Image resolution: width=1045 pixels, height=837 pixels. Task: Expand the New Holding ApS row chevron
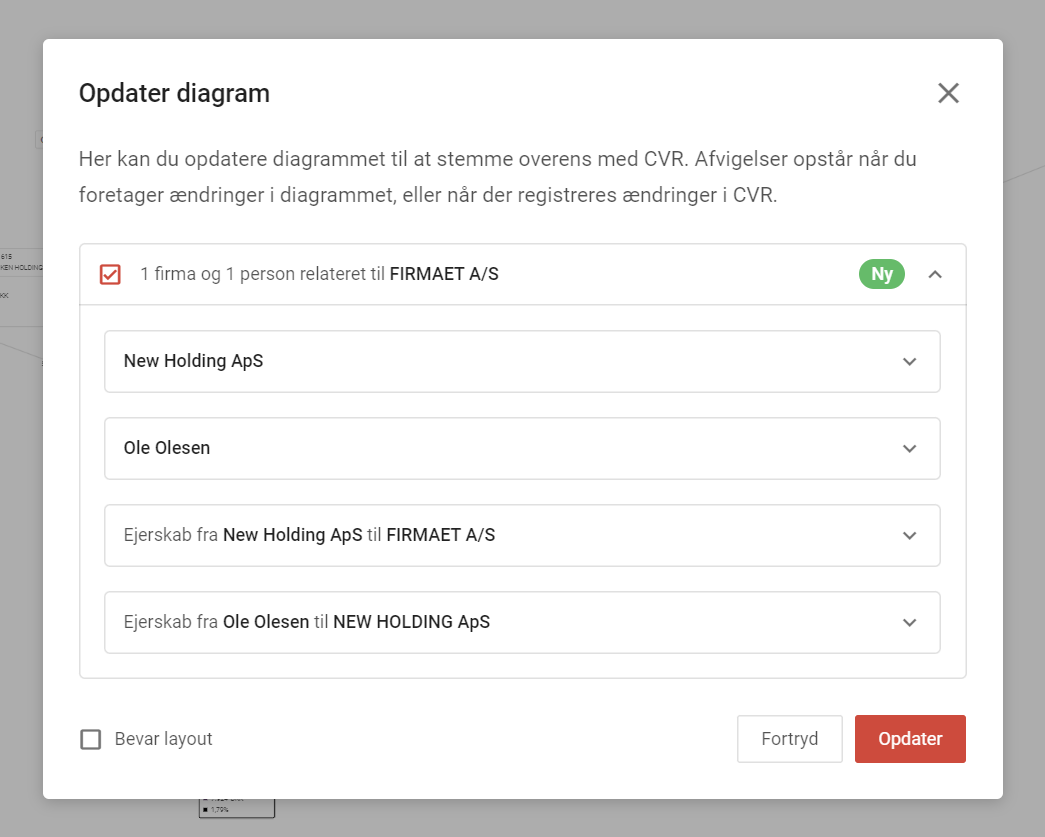[x=910, y=361]
